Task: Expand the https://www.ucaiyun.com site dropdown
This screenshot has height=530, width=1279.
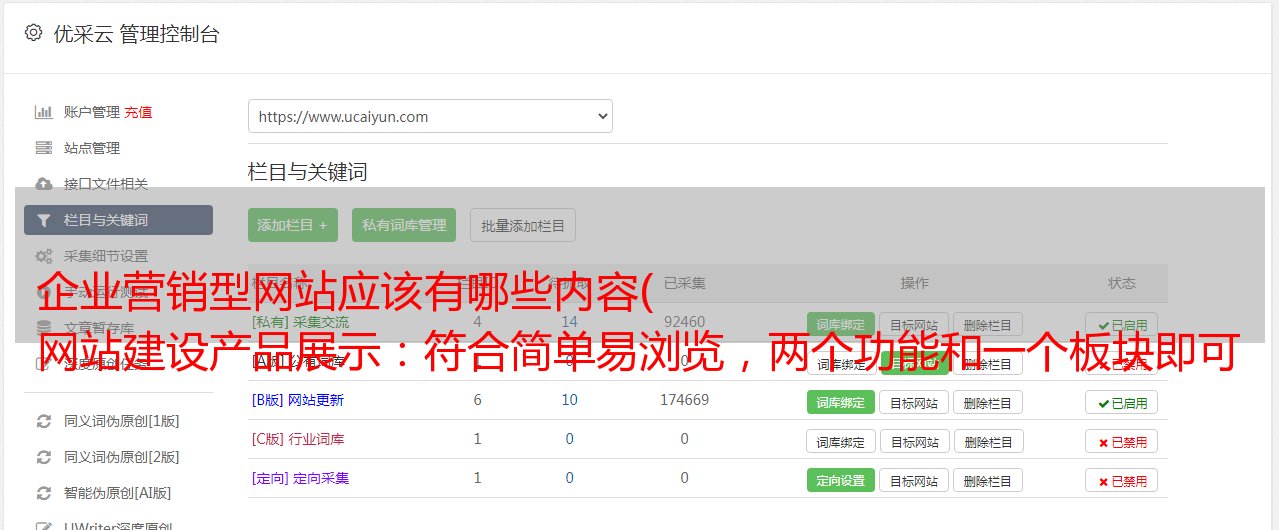Action: coord(430,116)
